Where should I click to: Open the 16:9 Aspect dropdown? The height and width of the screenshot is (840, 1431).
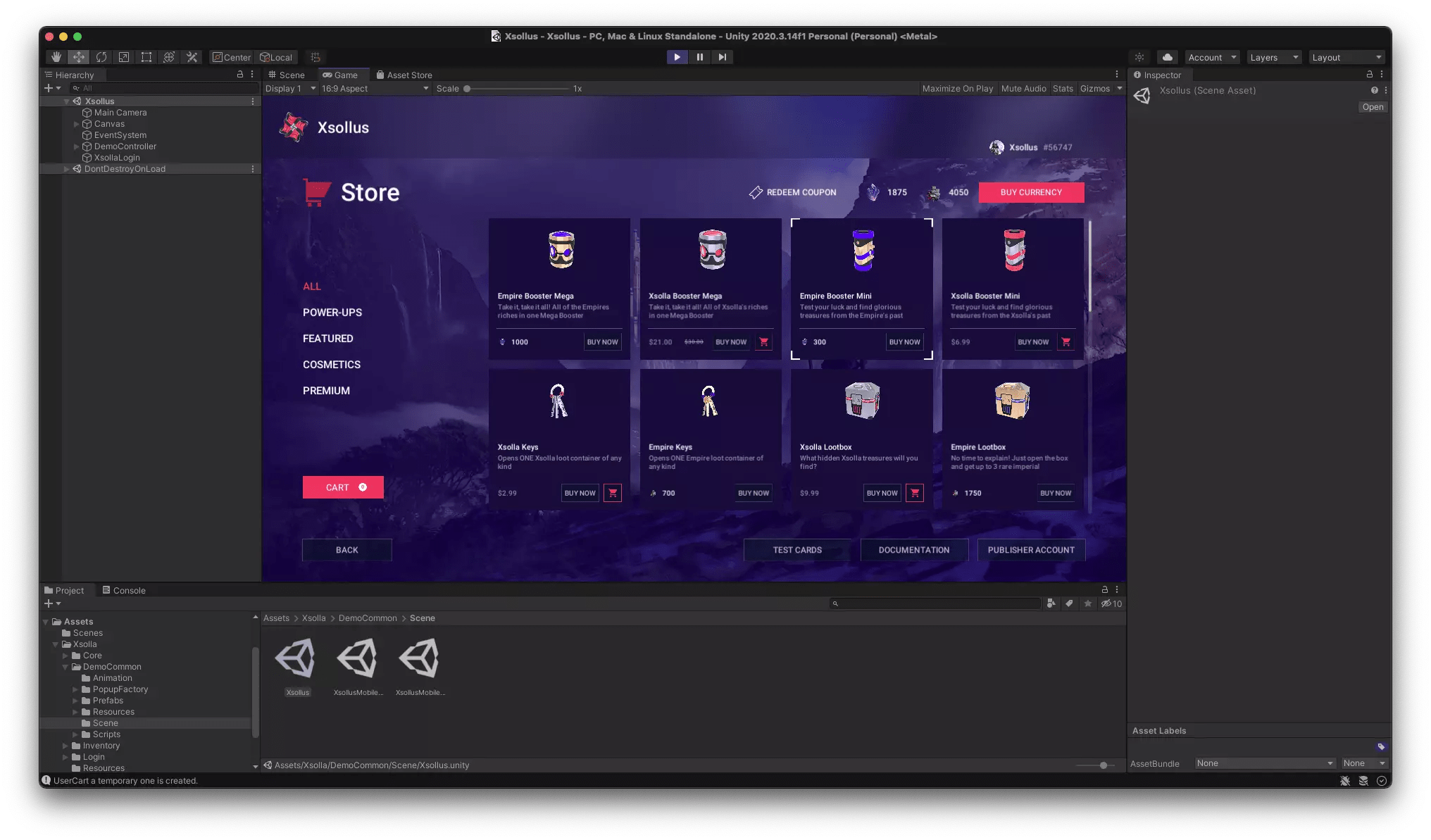pyautogui.click(x=375, y=89)
